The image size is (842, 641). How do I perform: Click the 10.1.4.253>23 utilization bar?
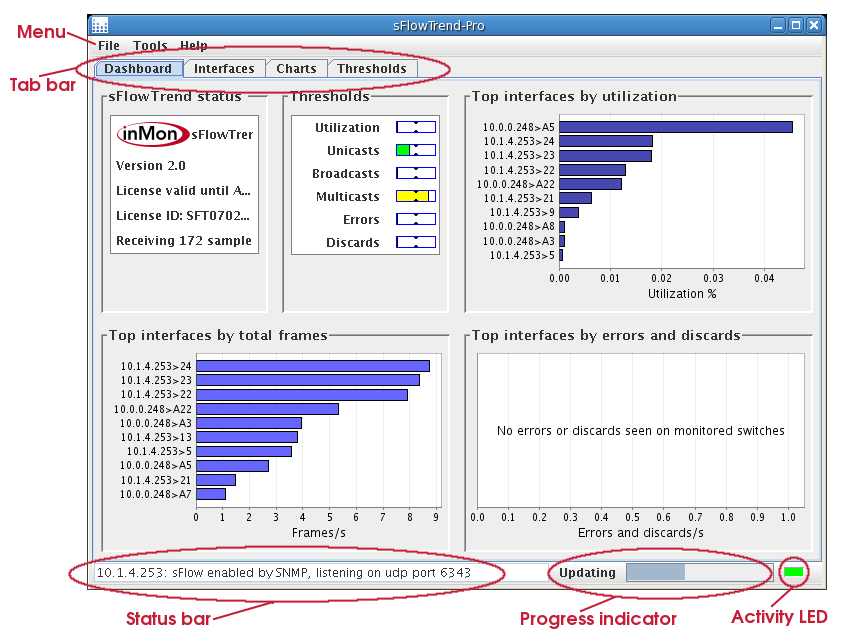pyautogui.click(x=605, y=156)
